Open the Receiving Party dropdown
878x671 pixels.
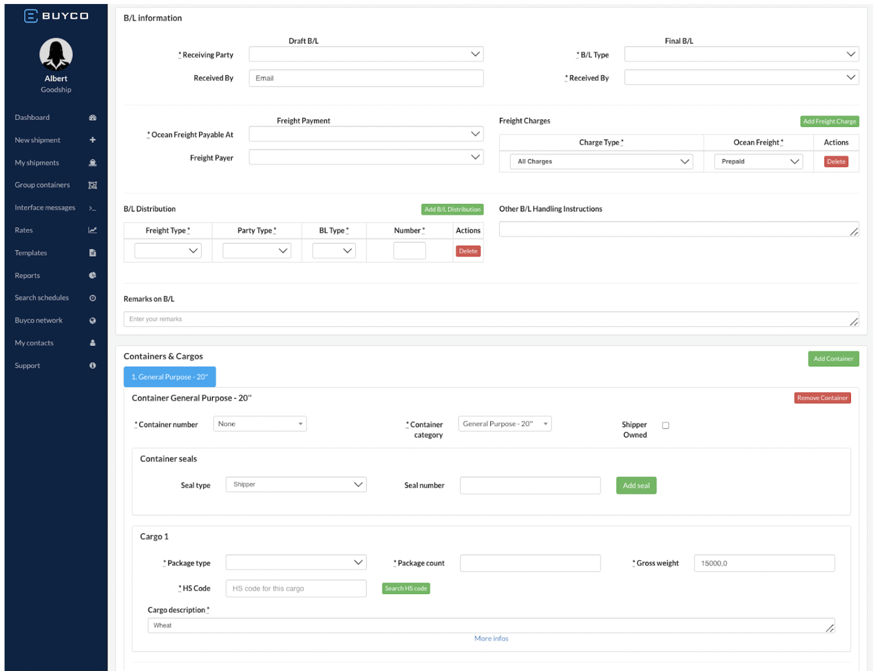pos(366,54)
